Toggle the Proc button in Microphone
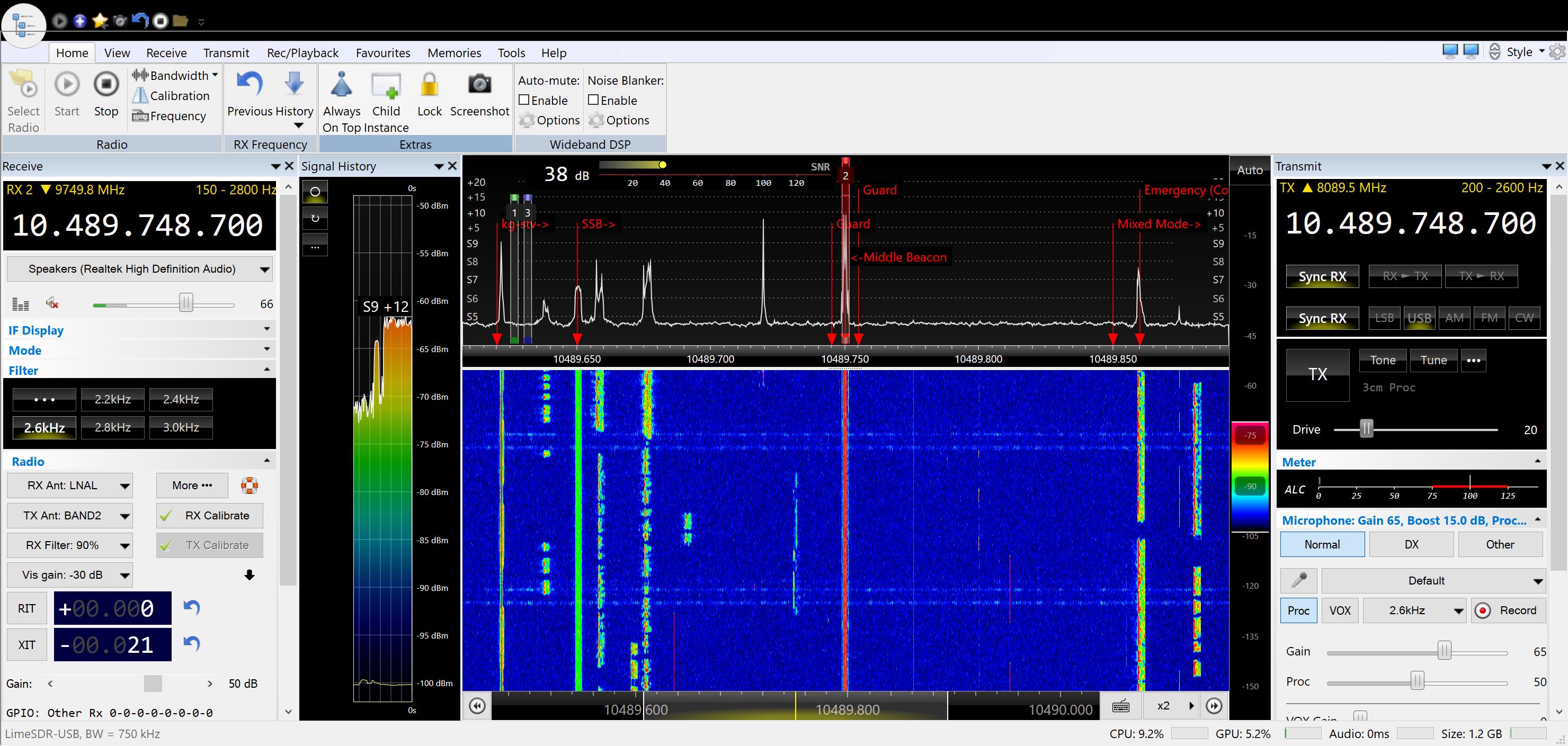This screenshot has width=1568, height=746. pos(1298,610)
